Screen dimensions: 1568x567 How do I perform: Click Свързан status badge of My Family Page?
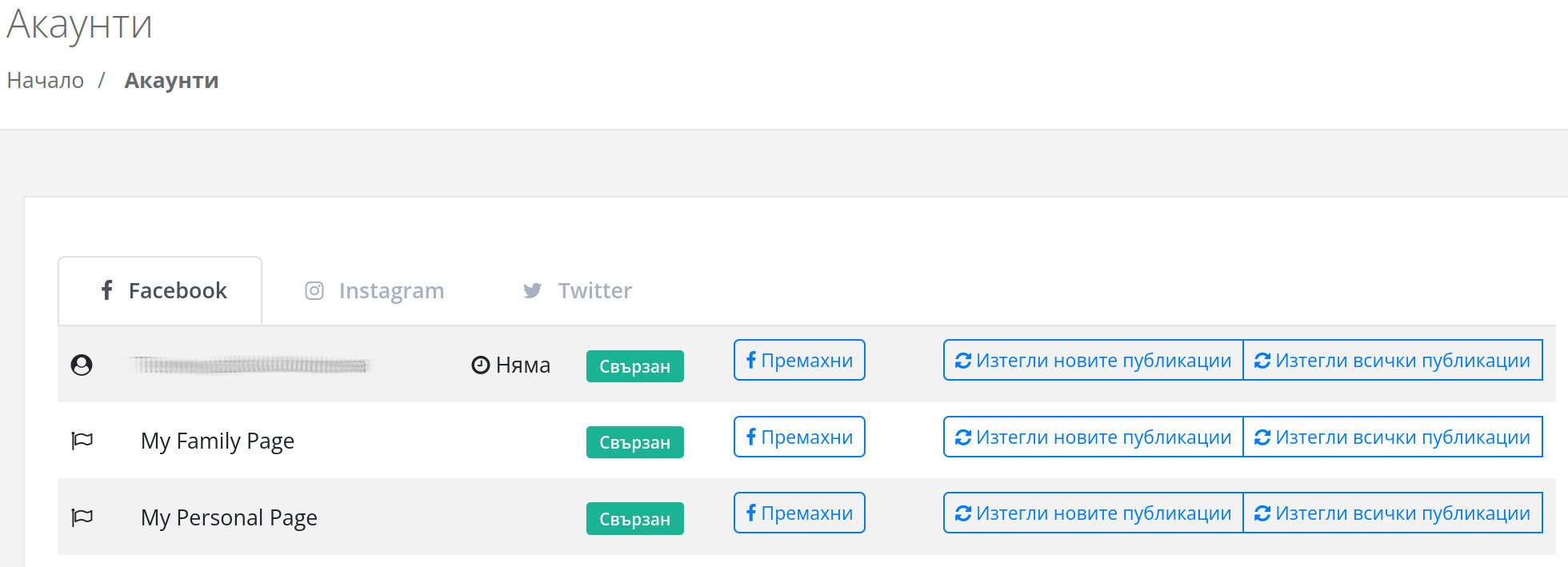(x=635, y=442)
